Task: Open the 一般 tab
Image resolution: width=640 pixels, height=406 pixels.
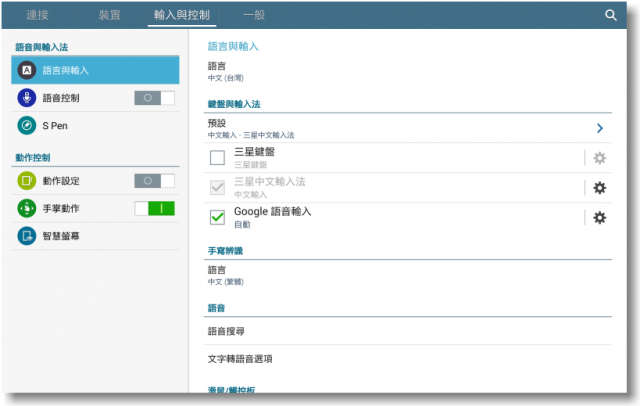Action: point(254,15)
